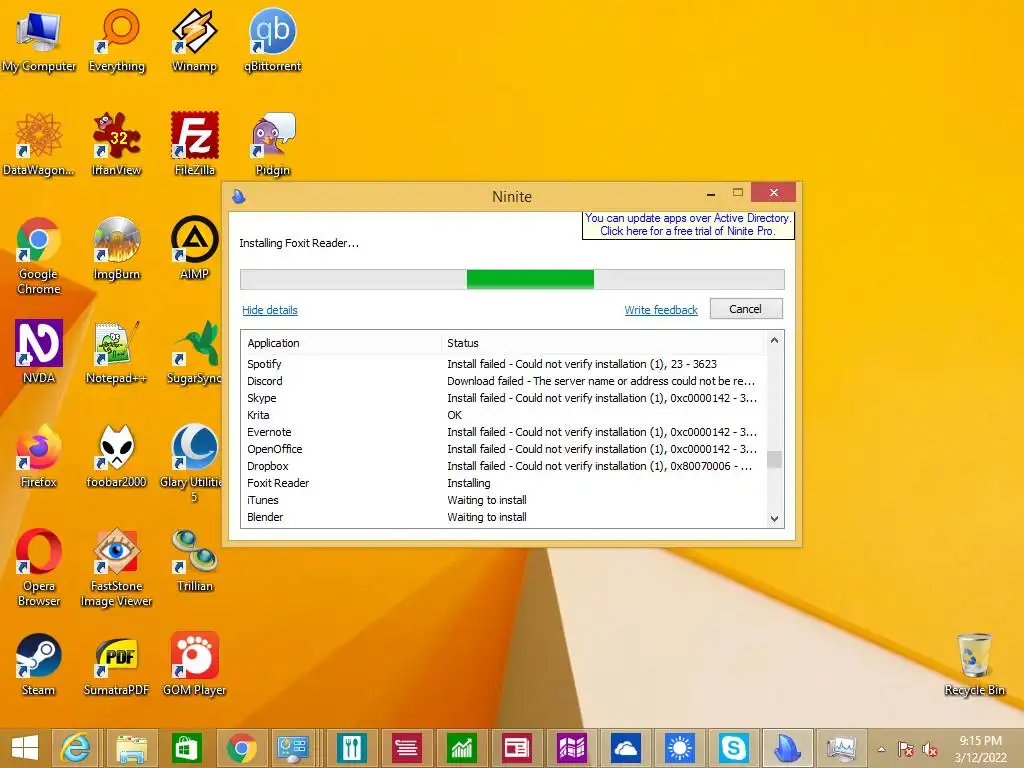Select the Google Chrome desktop shortcut
Screen dimensions: 1024x768
[39, 255]
